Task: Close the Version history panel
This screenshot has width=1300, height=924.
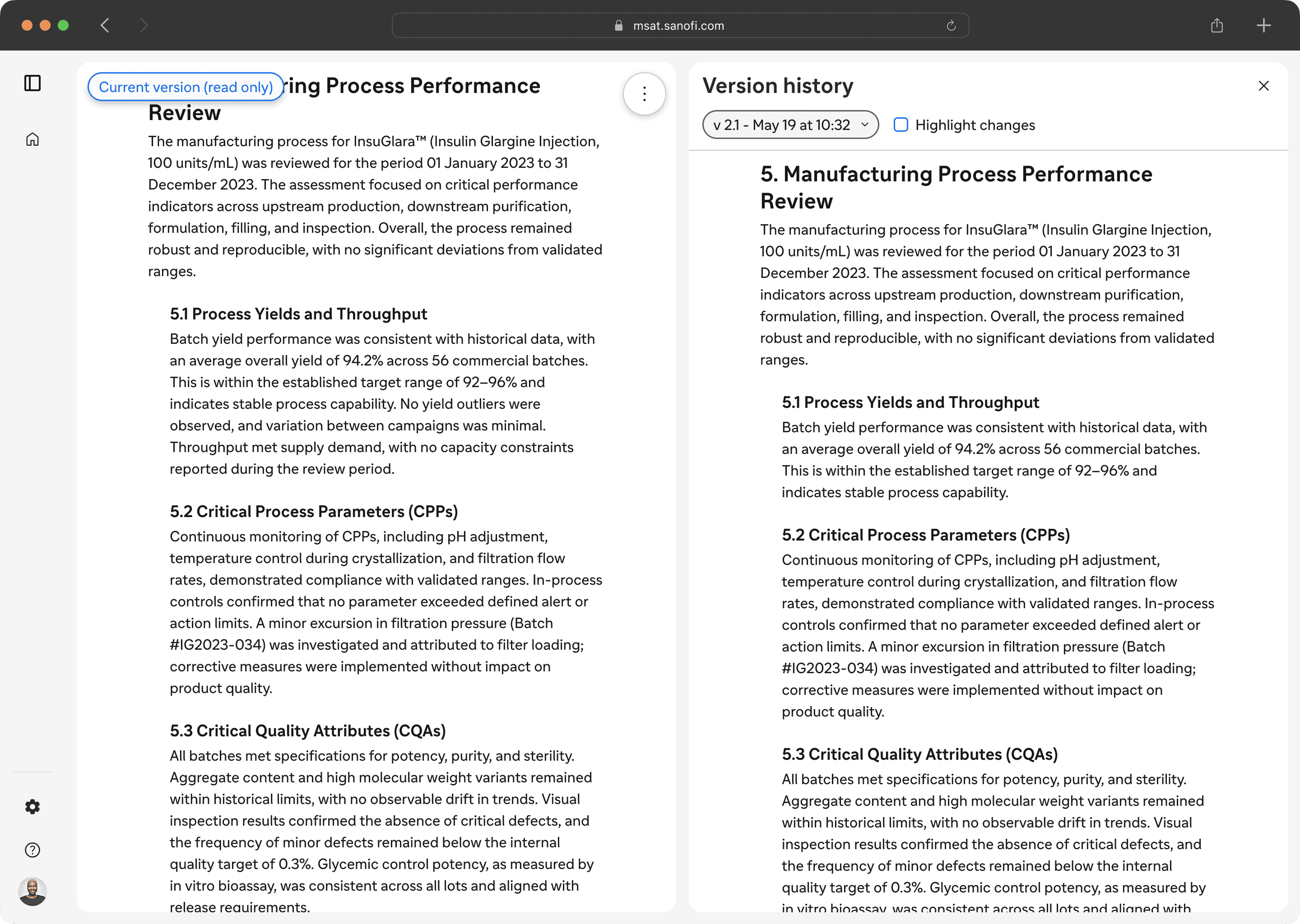Action: click(x=1263, y=86)
